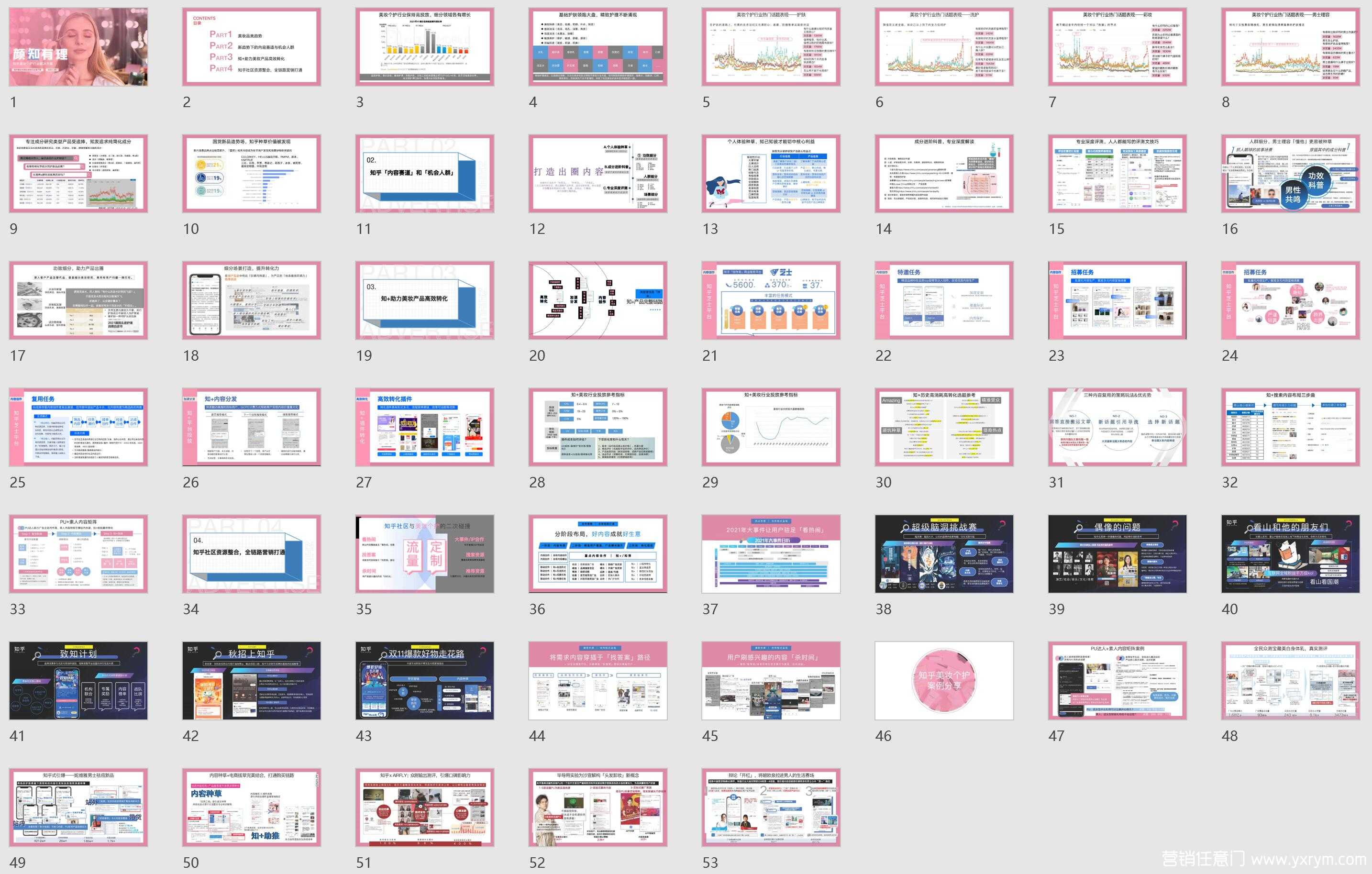Select slide 44 找答案路径 thumbnail
This screenshot has height=874, width=1372.
[x=597, y=681]
